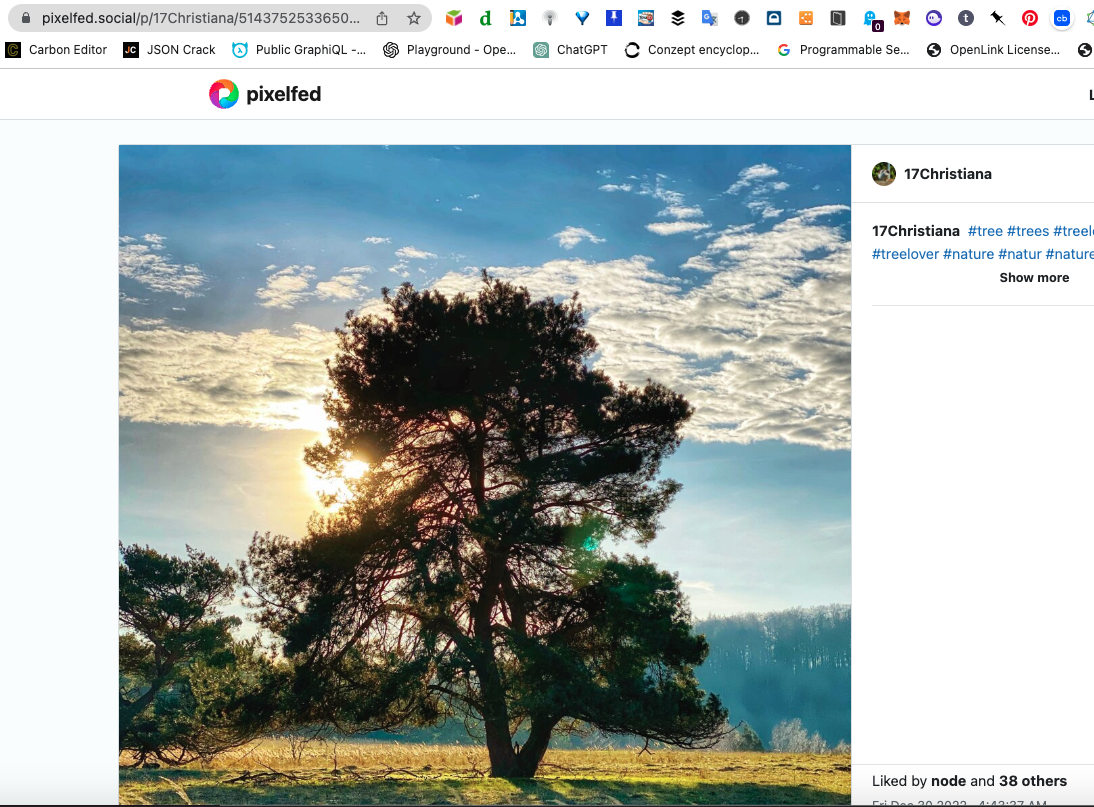Open the MetaMask fox extension
The width and height of the screenshot is (1094, 807).
pyautogui.click(x=902, y=18)
